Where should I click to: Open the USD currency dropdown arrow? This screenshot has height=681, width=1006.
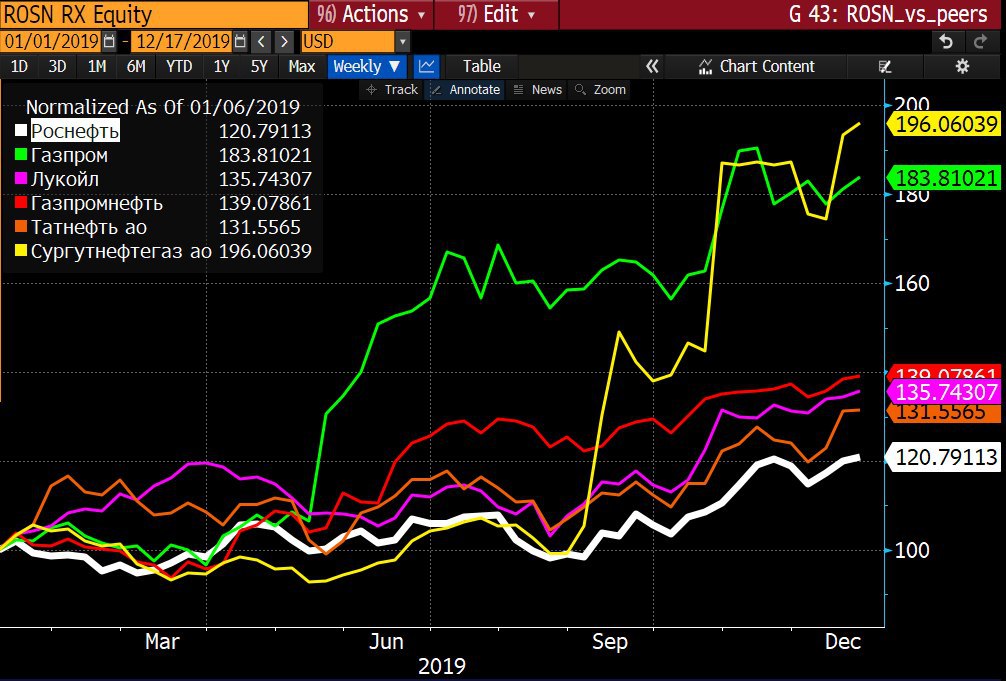402,42
